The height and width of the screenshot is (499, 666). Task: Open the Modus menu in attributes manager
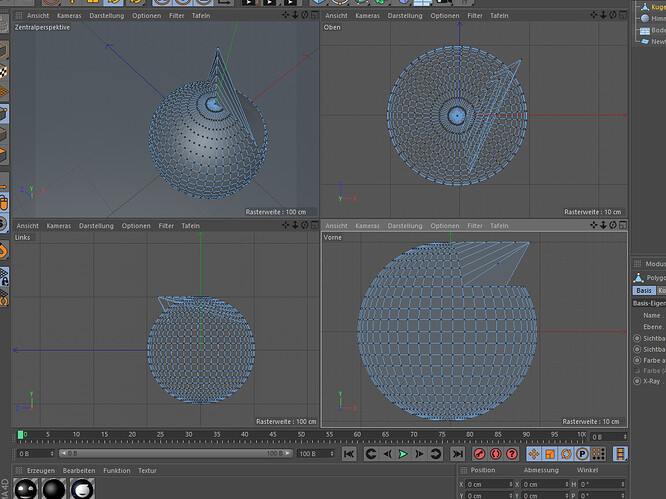pos(655,264)
